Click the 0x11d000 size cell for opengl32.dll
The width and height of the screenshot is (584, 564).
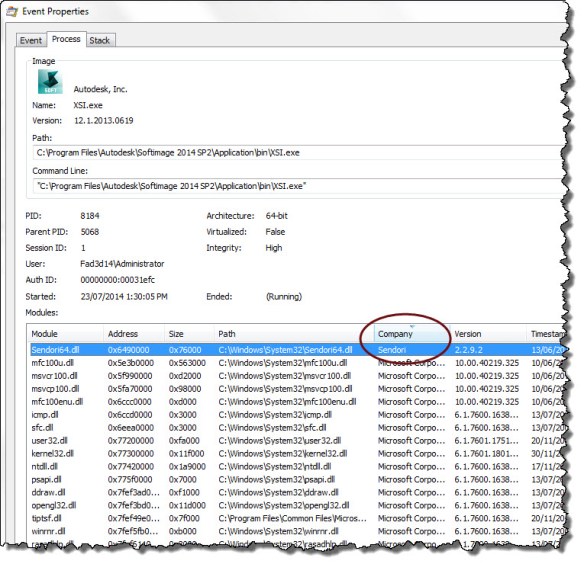coord(187,506)
